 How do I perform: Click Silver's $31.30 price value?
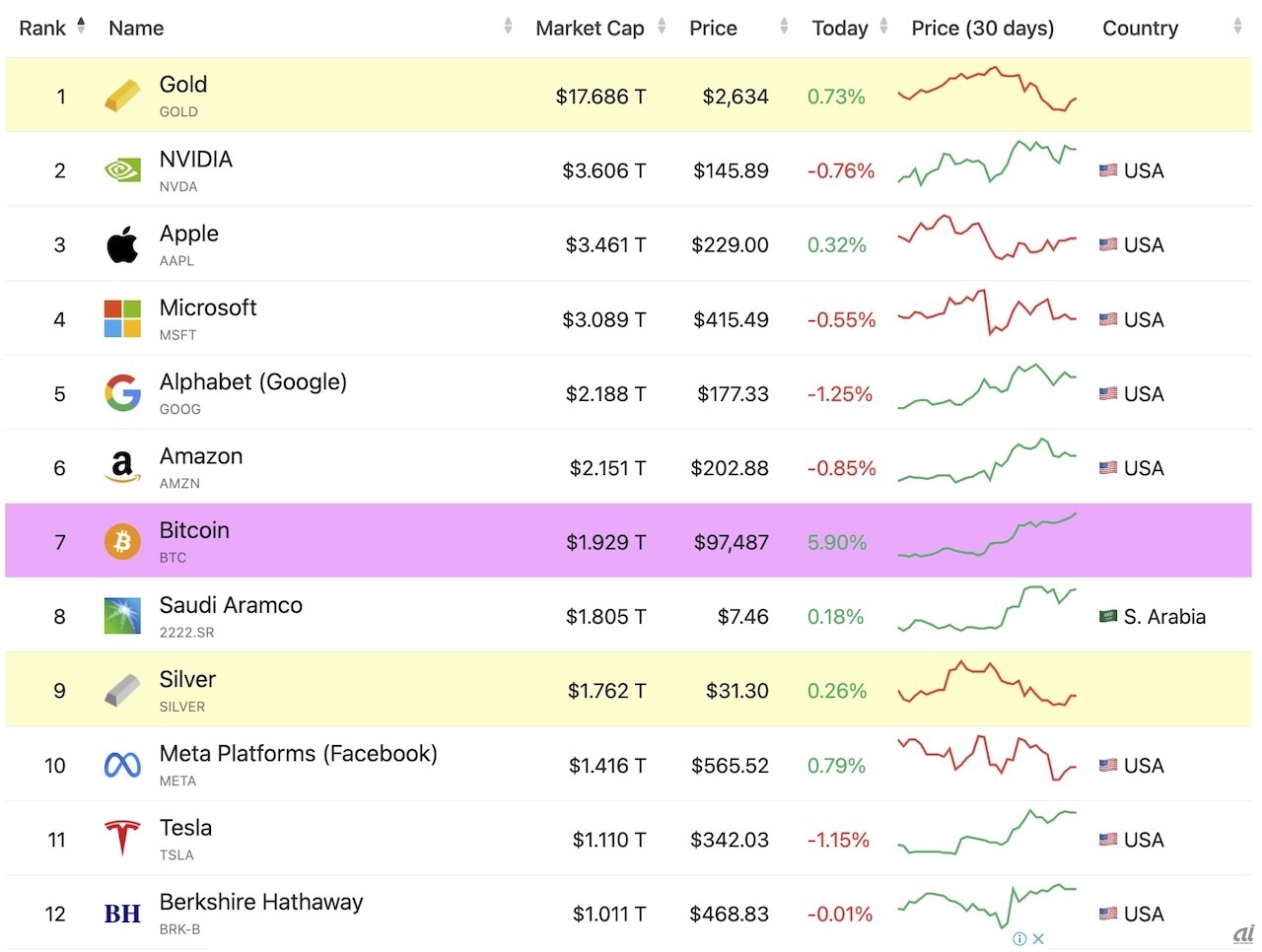pyautogui.click(x=737, y=691)
